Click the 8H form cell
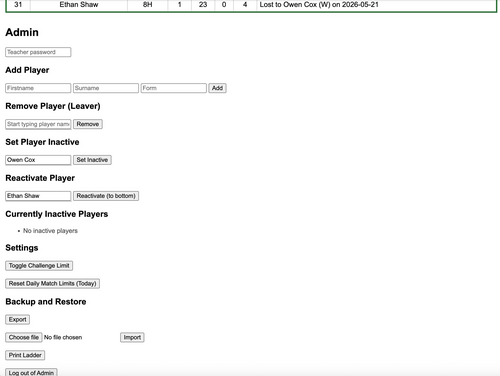Image resolution: width=500 pixels, height=376 pixels. tap(148, 5)
